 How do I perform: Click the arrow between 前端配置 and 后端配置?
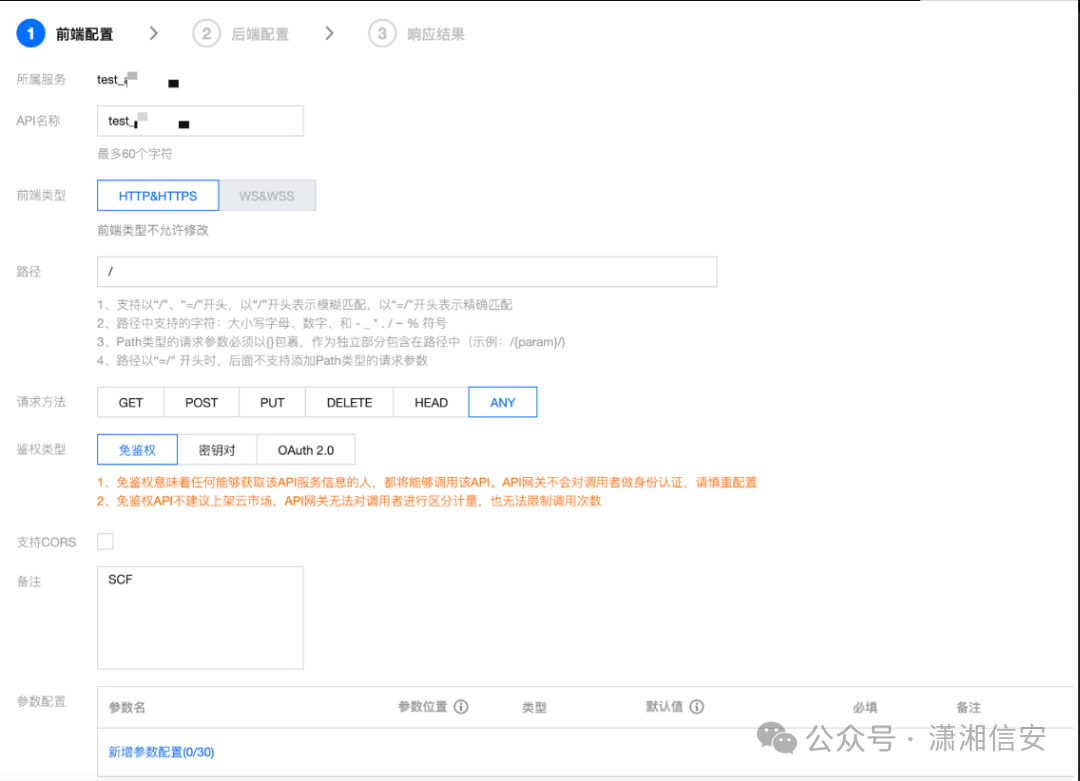154,32
